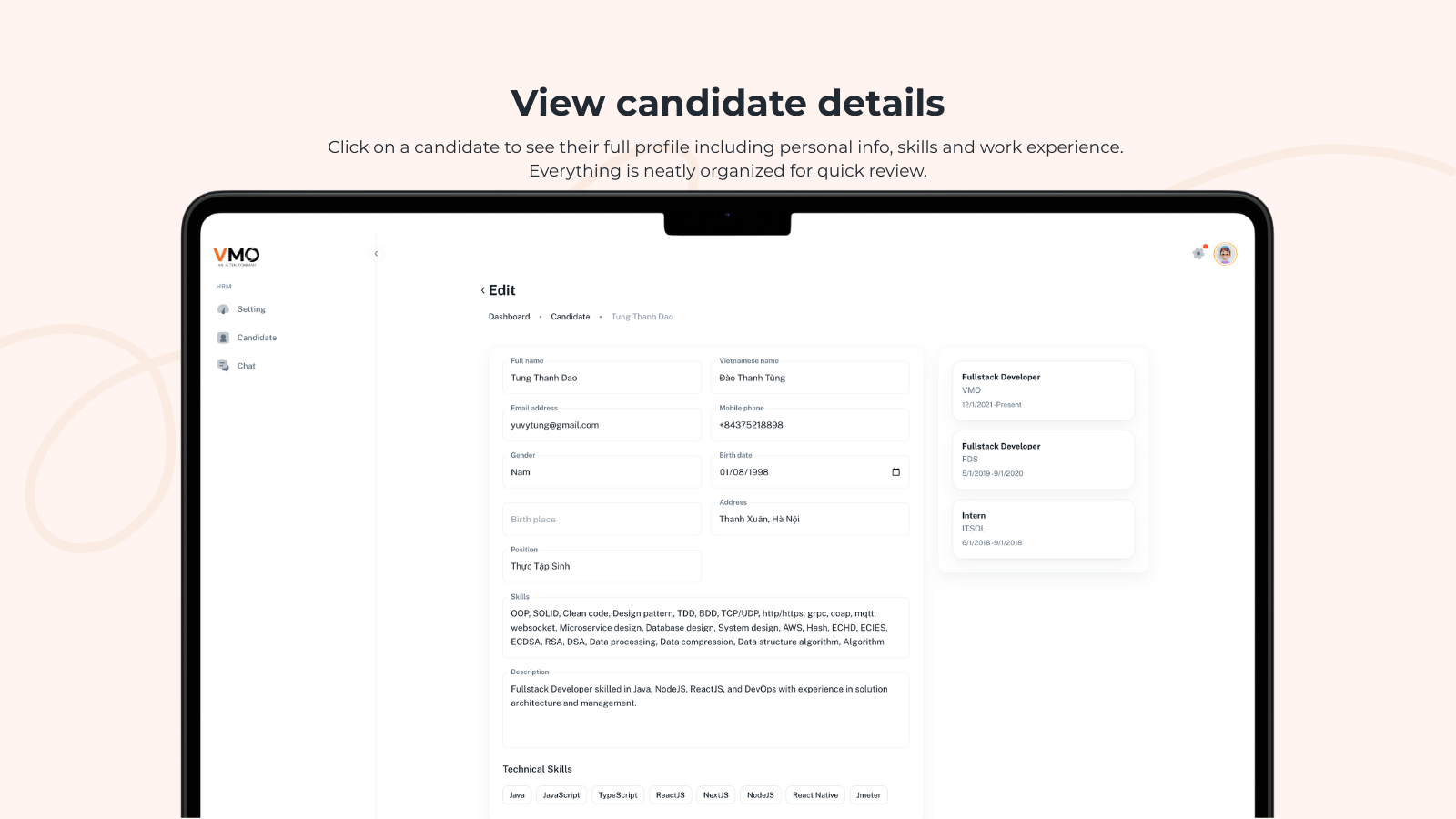
Task: Focus the empty Birth place field
Action: (x=602, y=520)
